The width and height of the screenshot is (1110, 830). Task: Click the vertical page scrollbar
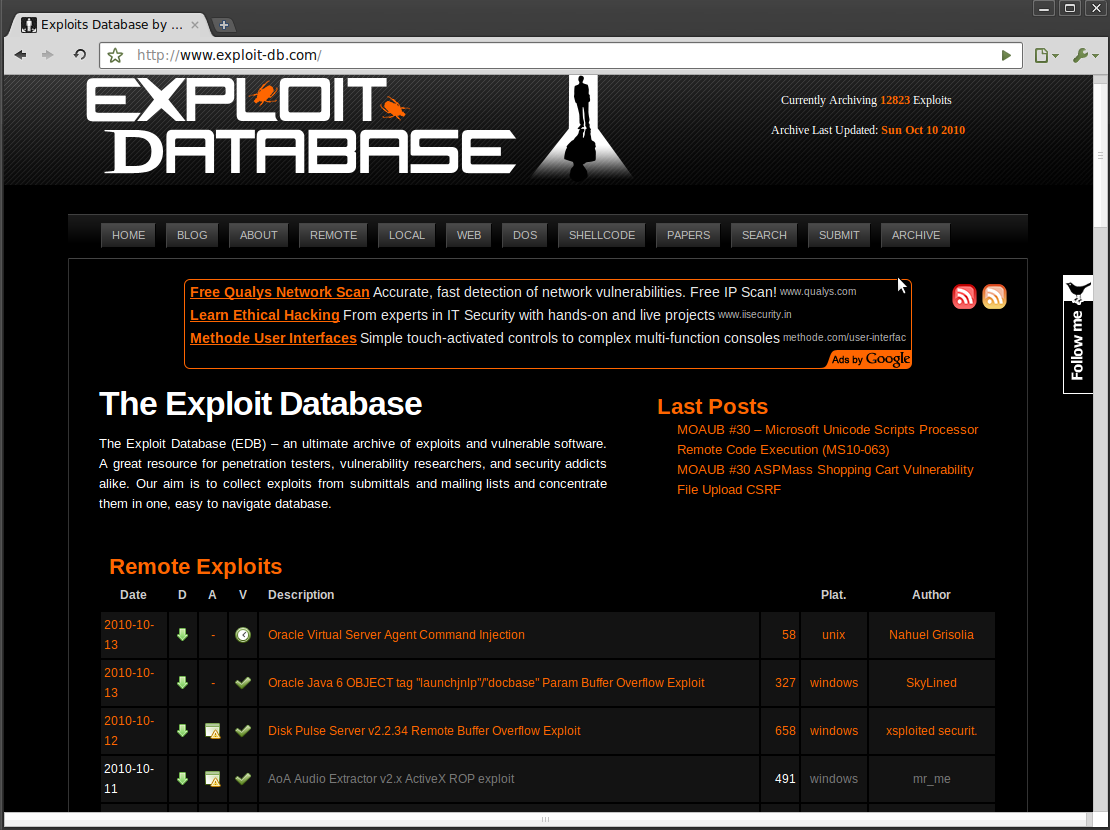(x=1100, y=156)
